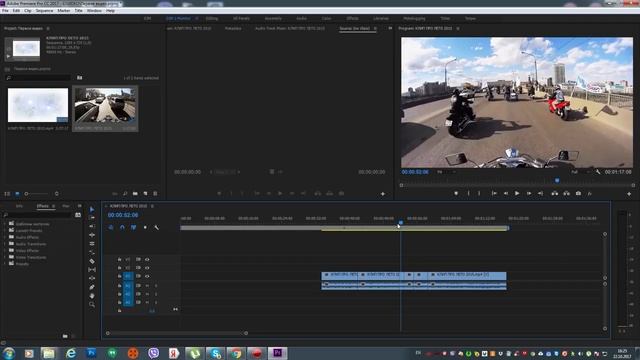Click Mark Out in Program monitor
This screenshot has height=360, width=640.
tap(479, 193)
